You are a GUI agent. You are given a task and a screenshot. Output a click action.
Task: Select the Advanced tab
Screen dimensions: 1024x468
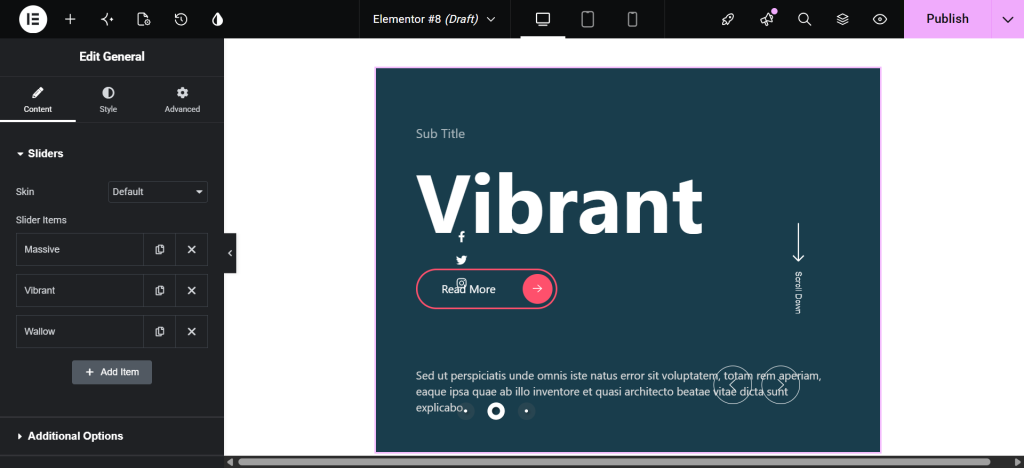tap(182, 100)
